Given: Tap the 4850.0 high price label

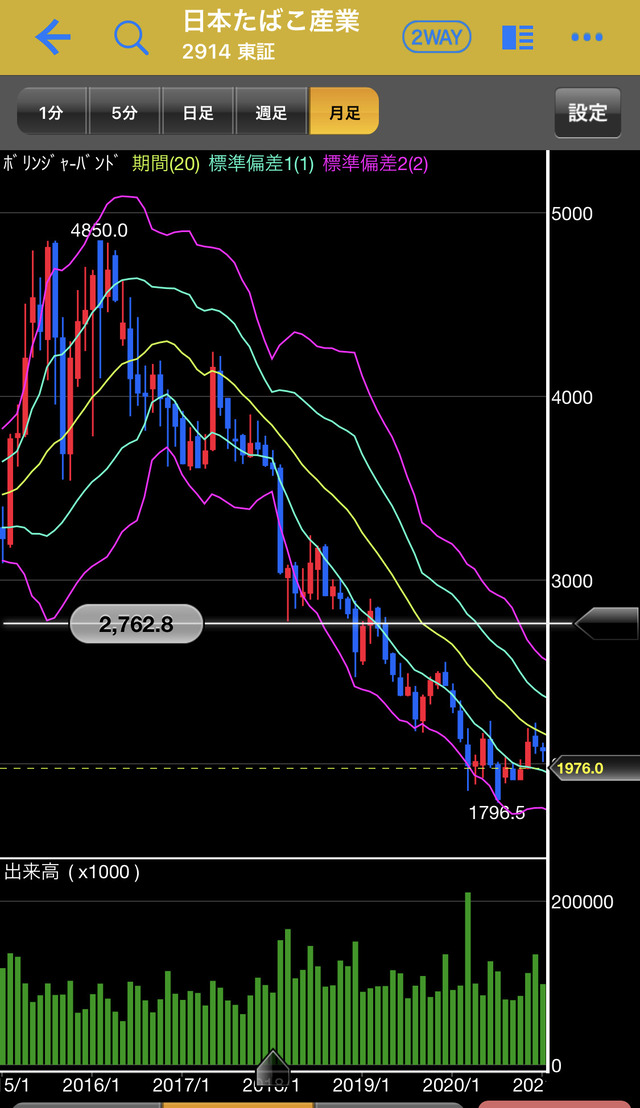Looking at the screenshot, I should point(99,230).
